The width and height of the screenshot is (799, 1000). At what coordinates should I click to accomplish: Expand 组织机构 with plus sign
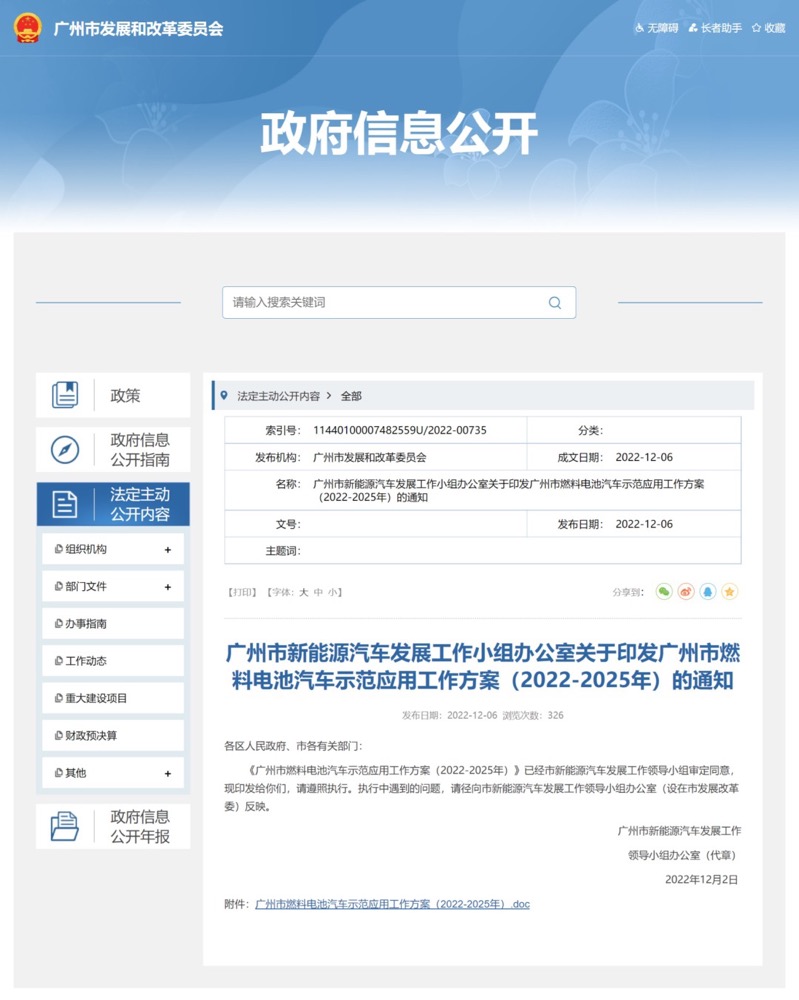pyautogui.click(x=167, y=550)
